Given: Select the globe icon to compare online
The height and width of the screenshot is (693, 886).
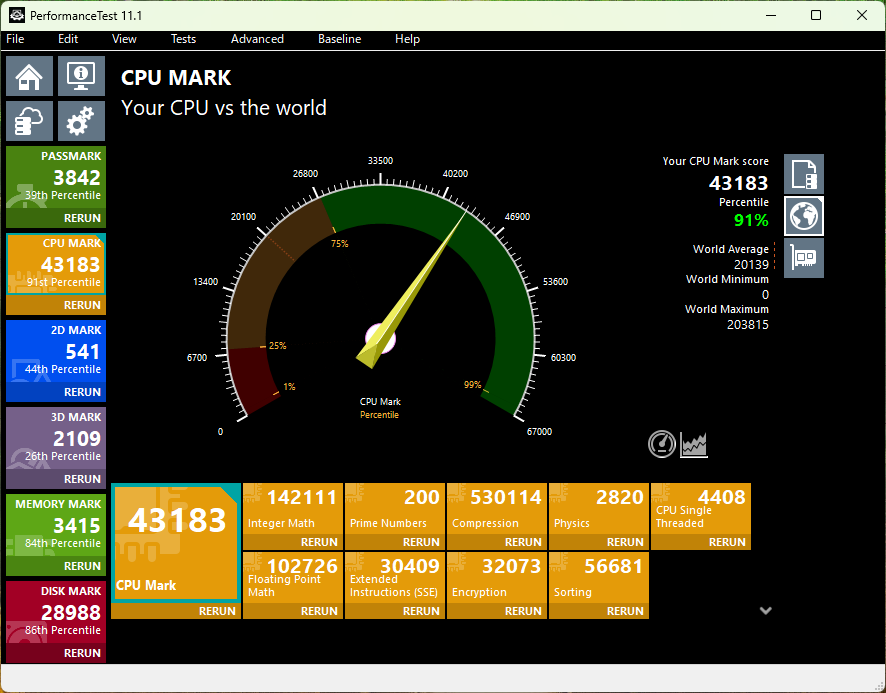Looking at the screenshot, I should [x=804, y=216].
